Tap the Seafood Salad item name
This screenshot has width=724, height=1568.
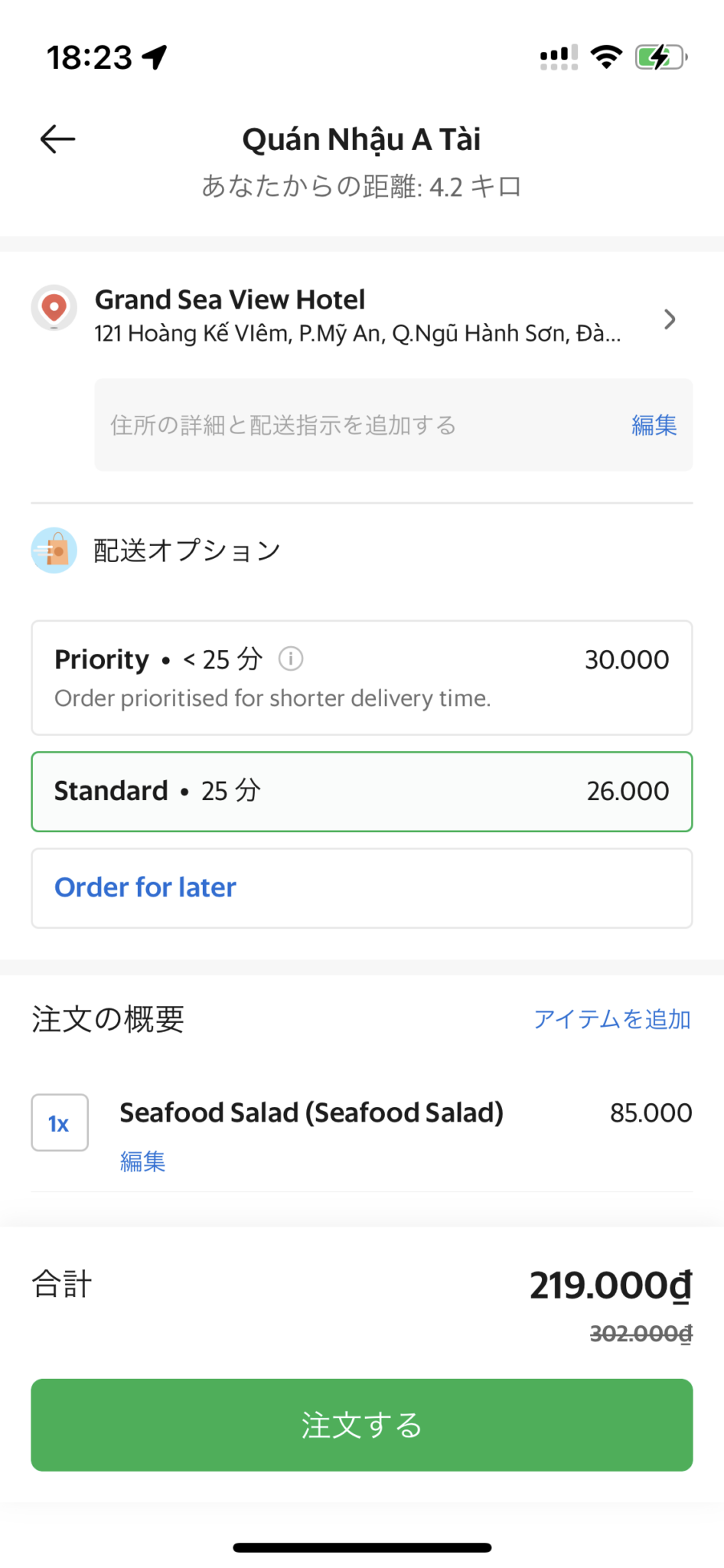pyautogui.click(x=311, y=1112)
